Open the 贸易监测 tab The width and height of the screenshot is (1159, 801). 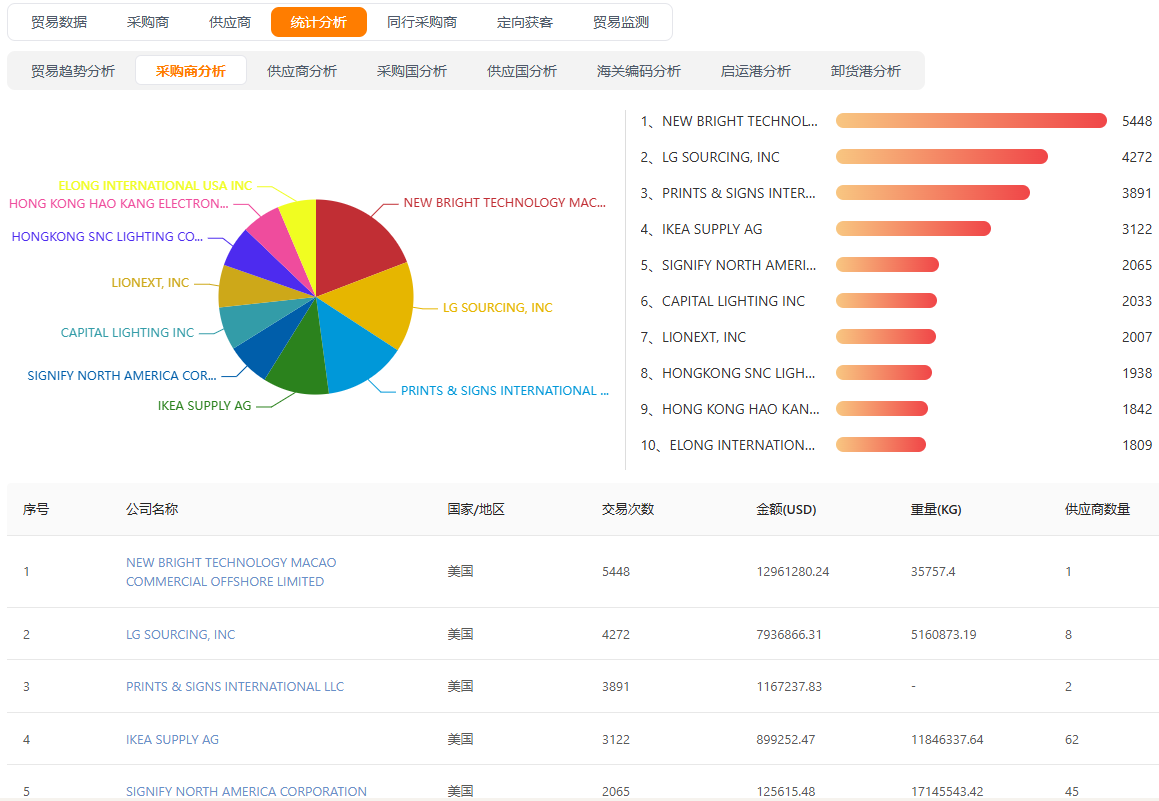point(621,22)
